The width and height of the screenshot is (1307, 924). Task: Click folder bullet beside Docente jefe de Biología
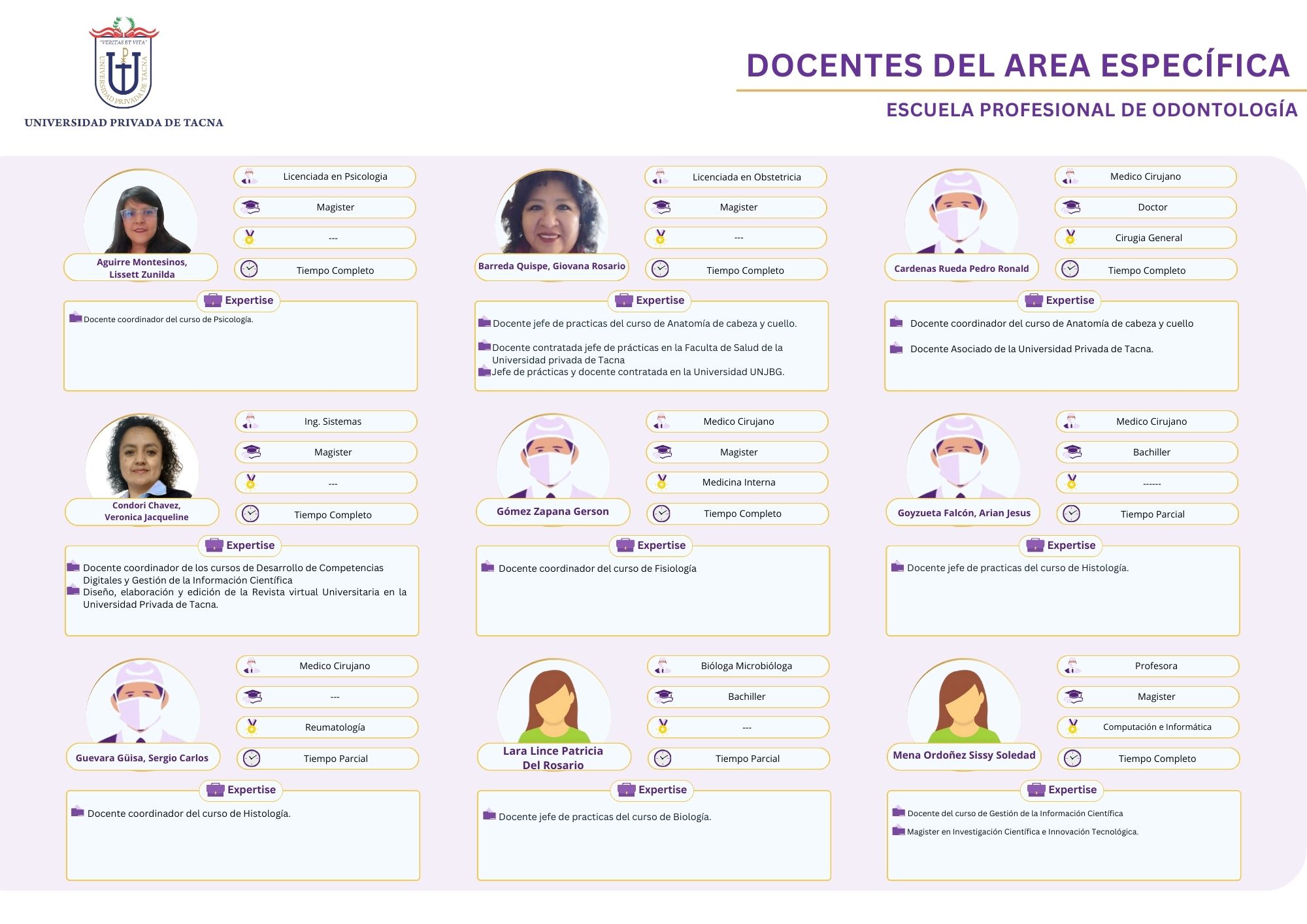(x=489, y=814)
